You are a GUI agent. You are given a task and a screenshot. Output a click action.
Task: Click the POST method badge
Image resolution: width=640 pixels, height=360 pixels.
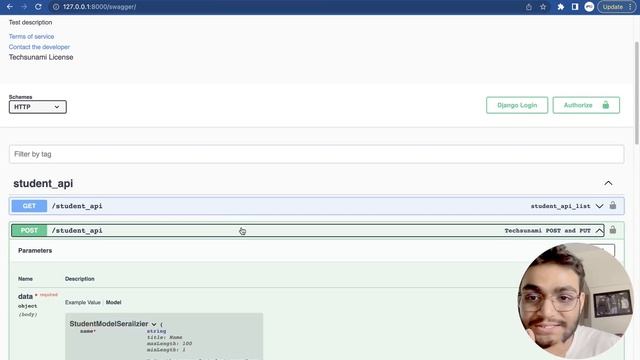29,231
